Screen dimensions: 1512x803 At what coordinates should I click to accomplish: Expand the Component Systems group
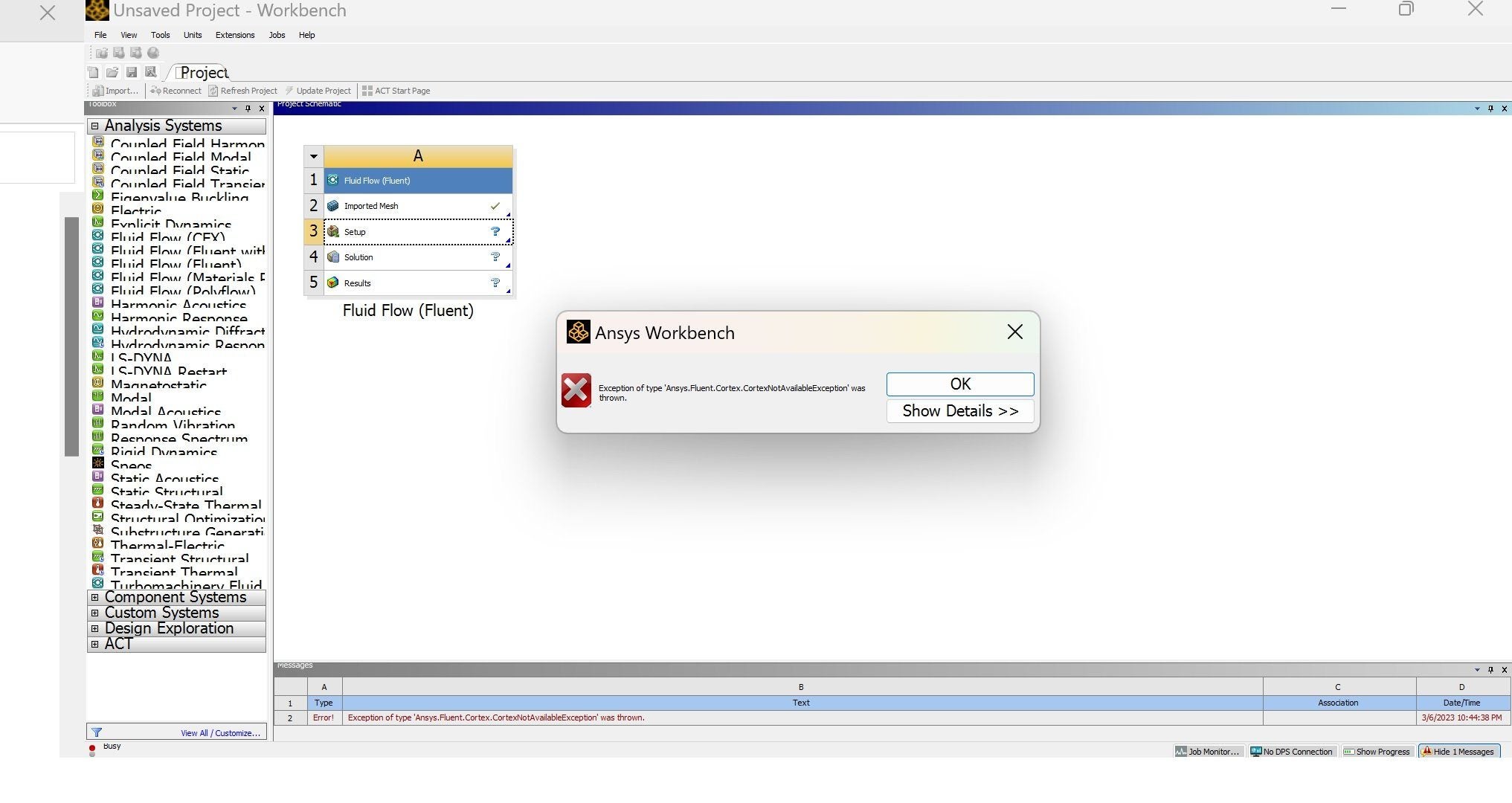[x=94, y=597]
